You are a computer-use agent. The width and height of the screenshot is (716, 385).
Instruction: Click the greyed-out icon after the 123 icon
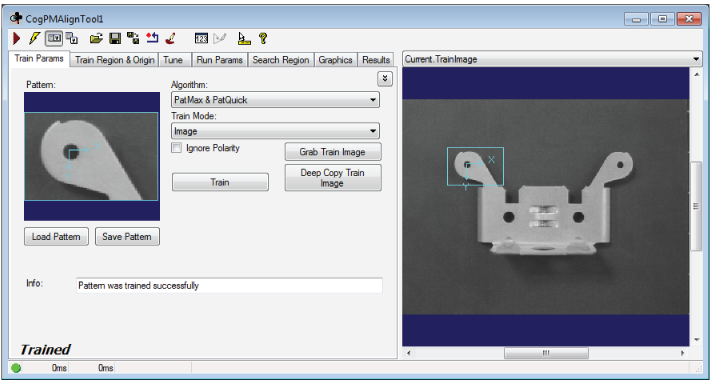click(x=220, y=39)
